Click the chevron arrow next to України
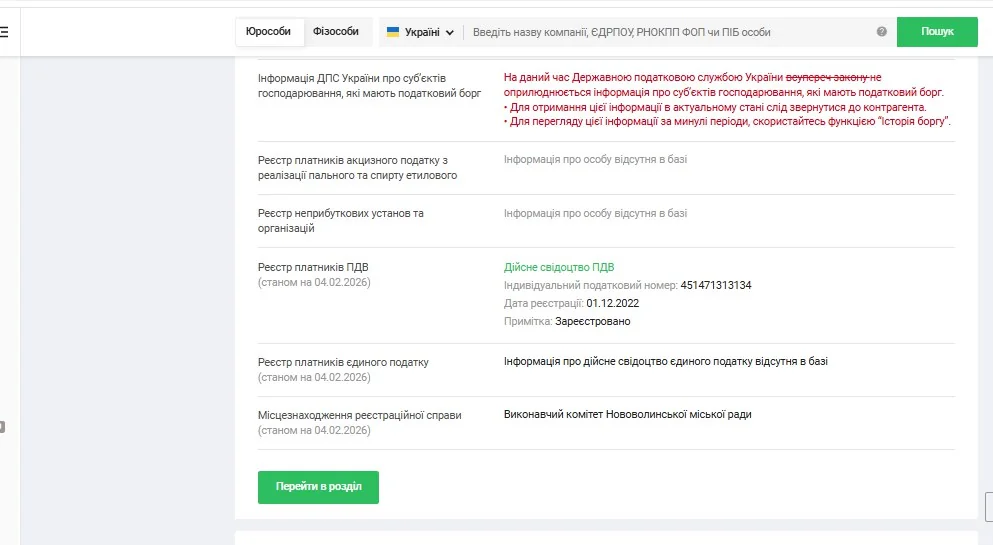Viewport: 993px width, 545px height. pyautogui.click(x=450, y=33)
